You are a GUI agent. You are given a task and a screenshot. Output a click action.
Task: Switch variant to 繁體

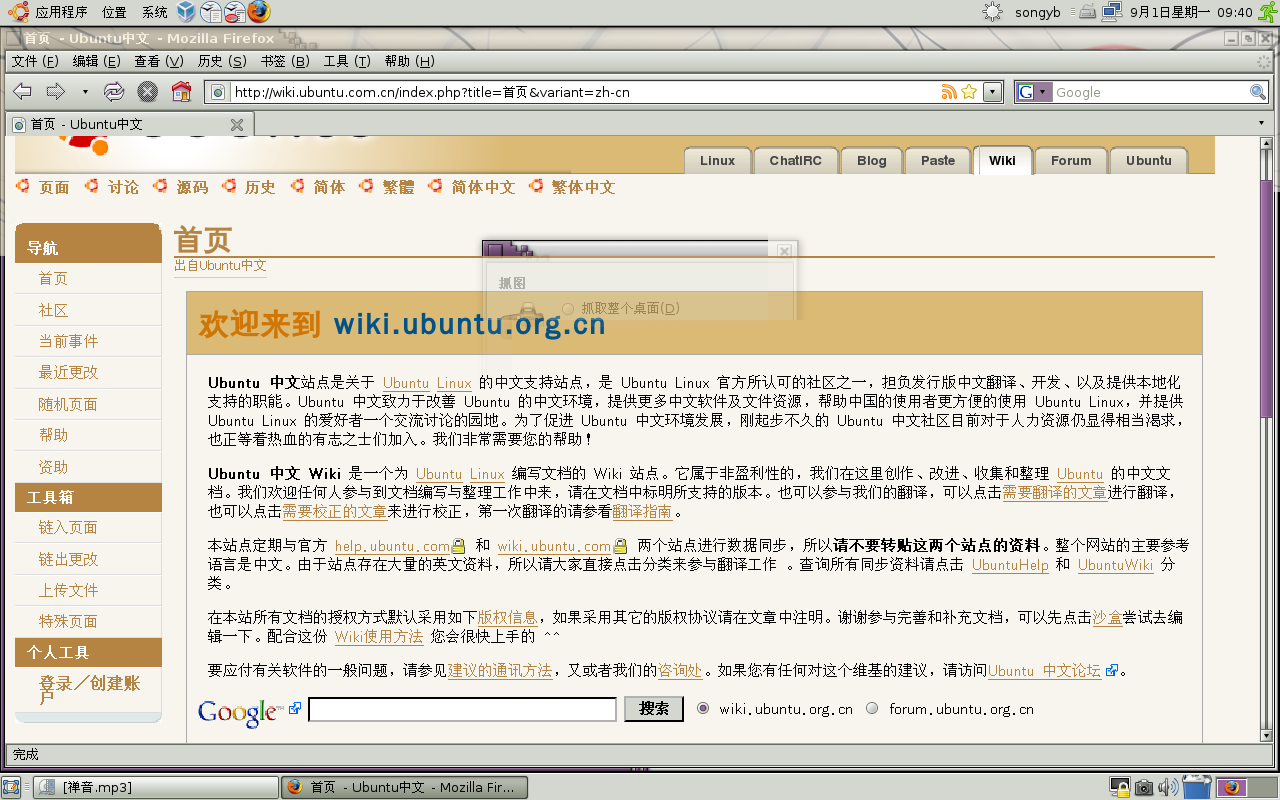(398, 187)
